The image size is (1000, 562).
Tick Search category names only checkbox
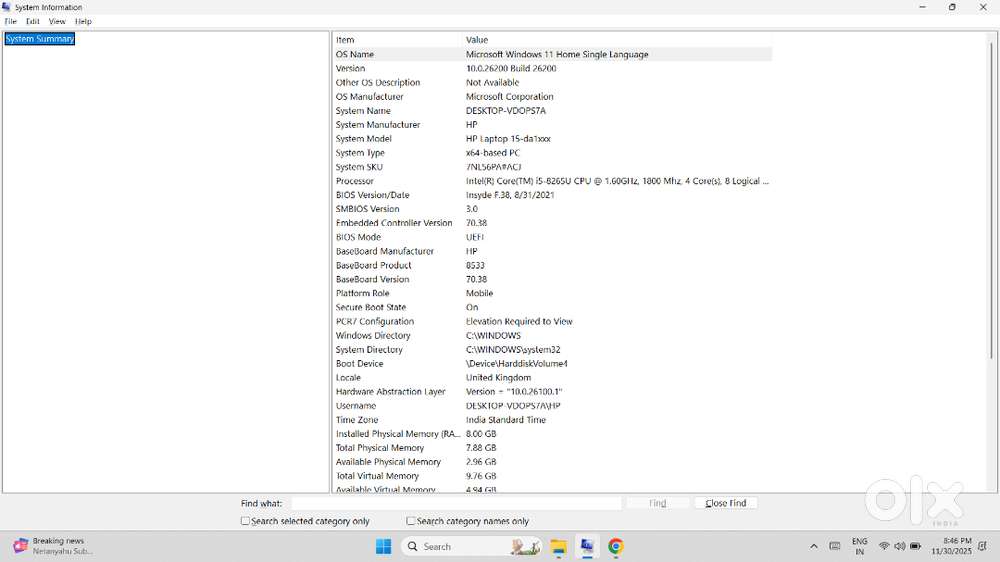point(411,521)
